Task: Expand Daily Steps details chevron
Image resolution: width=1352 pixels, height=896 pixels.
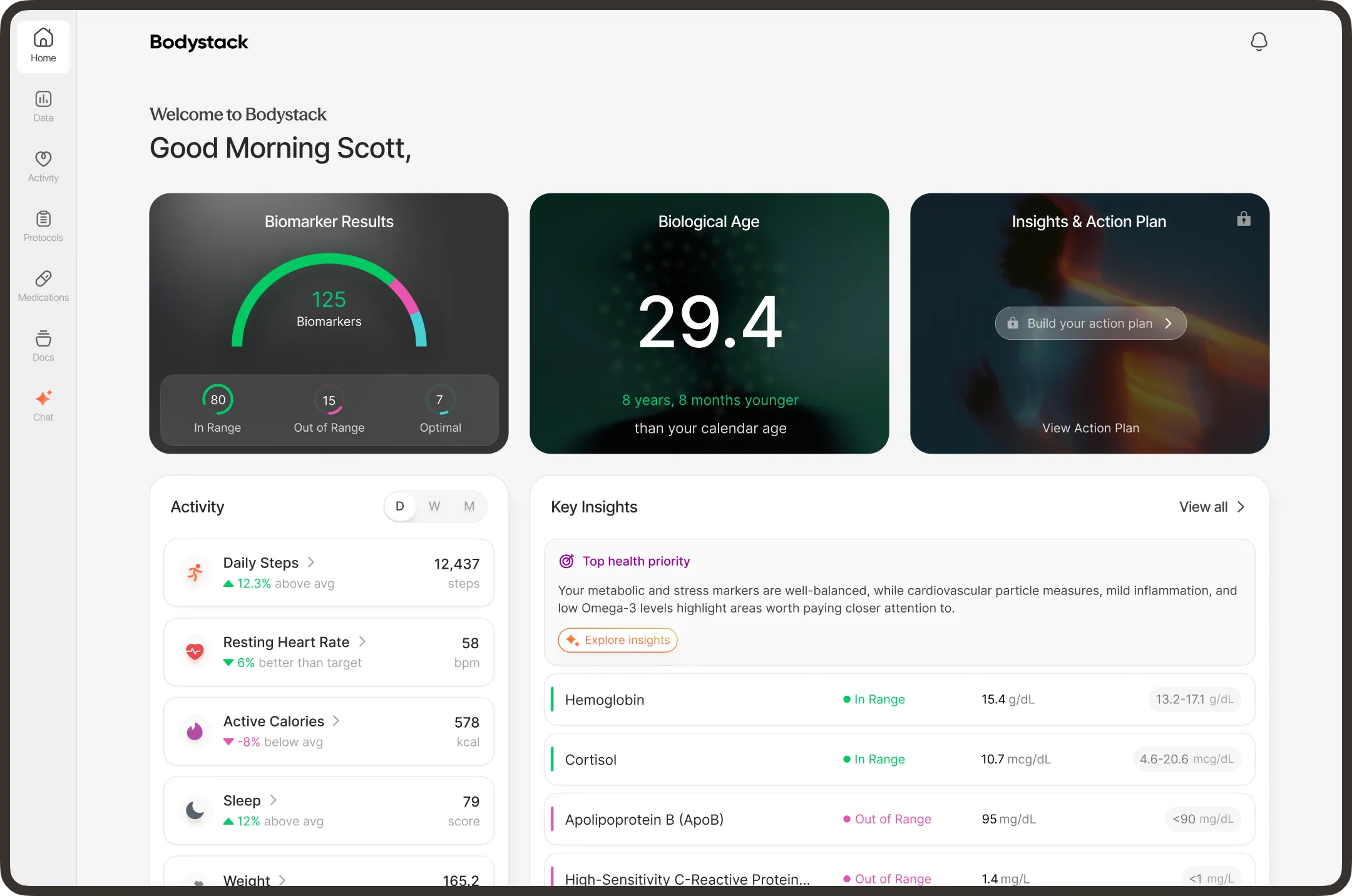Action: [311, 563]
